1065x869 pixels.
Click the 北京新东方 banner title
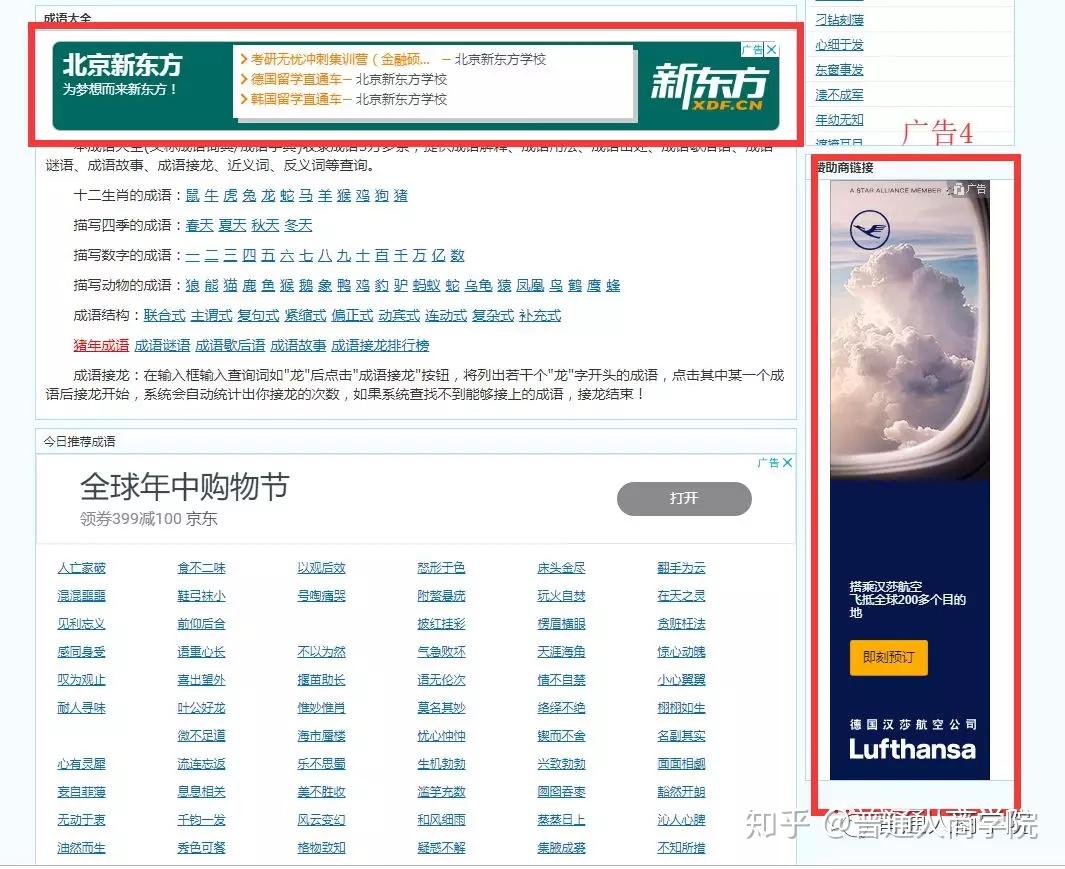pyautogui.click(x=122, y=65)
